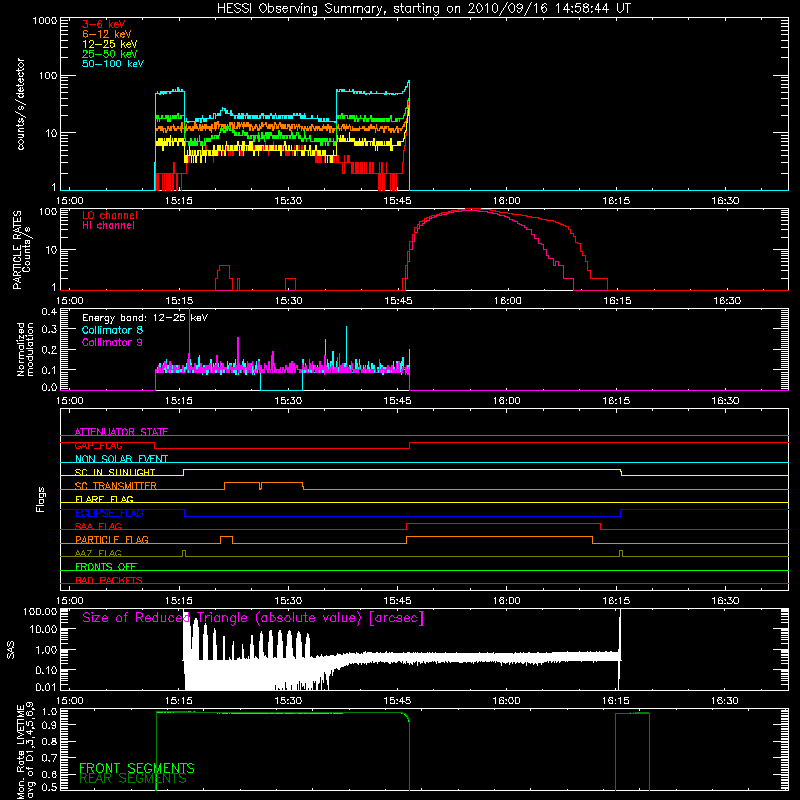Select the red 3-6 keV legend label
This screenshot has height=800, width=800.
(x=103, y=24)
